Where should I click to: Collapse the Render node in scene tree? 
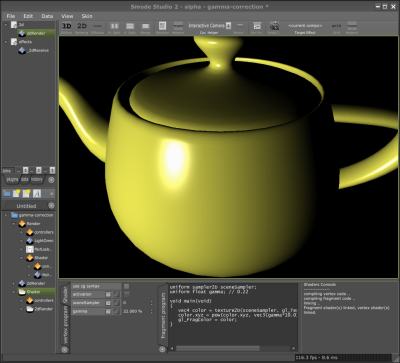tap(14, 224)
